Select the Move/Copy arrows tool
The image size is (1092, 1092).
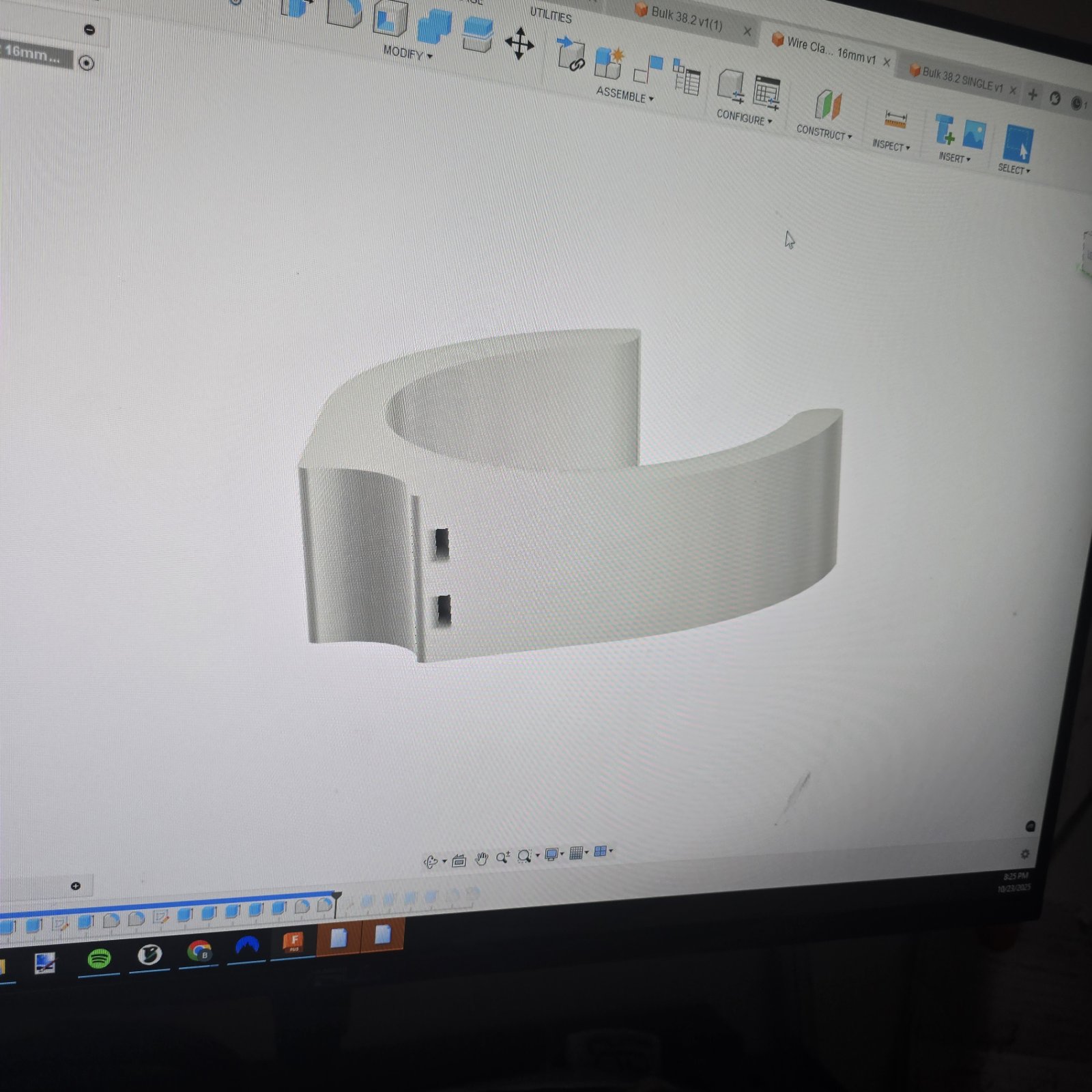pos(519,44)
